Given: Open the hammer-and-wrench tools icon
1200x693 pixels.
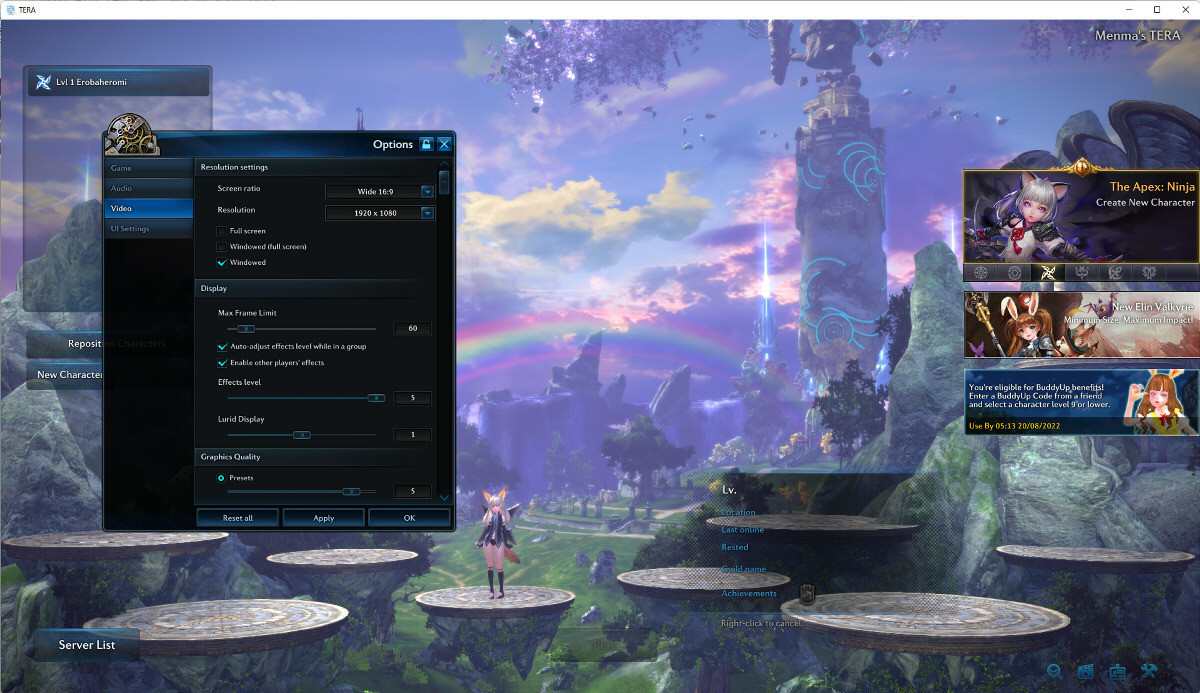Looking at the screenshot, I should tap(1149, 671).
